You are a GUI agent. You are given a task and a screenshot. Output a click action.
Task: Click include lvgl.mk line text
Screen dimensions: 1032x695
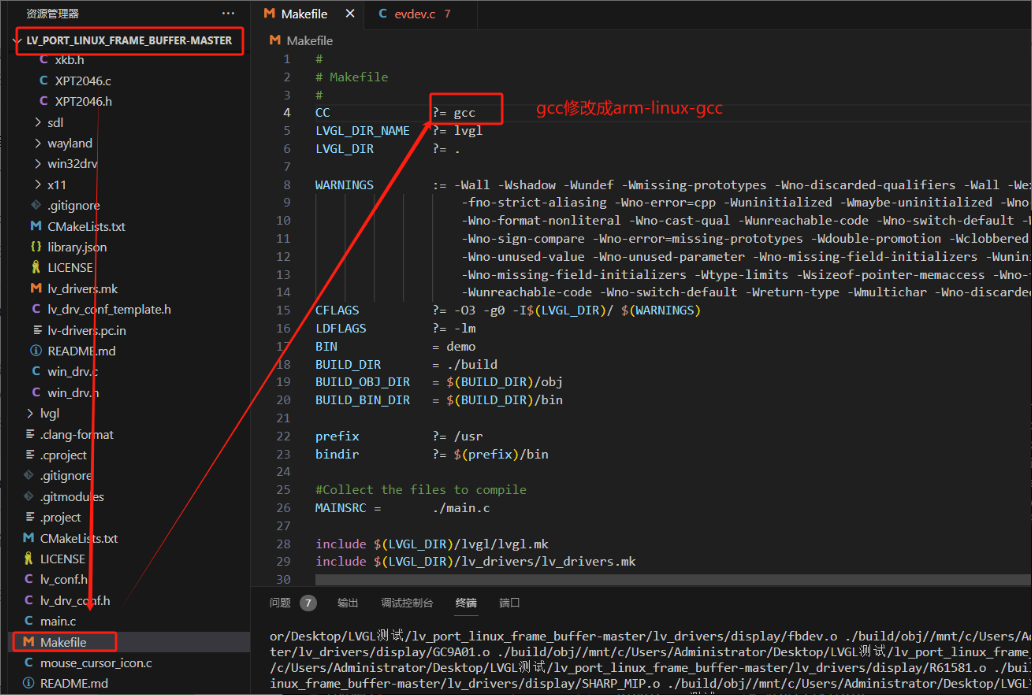432,544
